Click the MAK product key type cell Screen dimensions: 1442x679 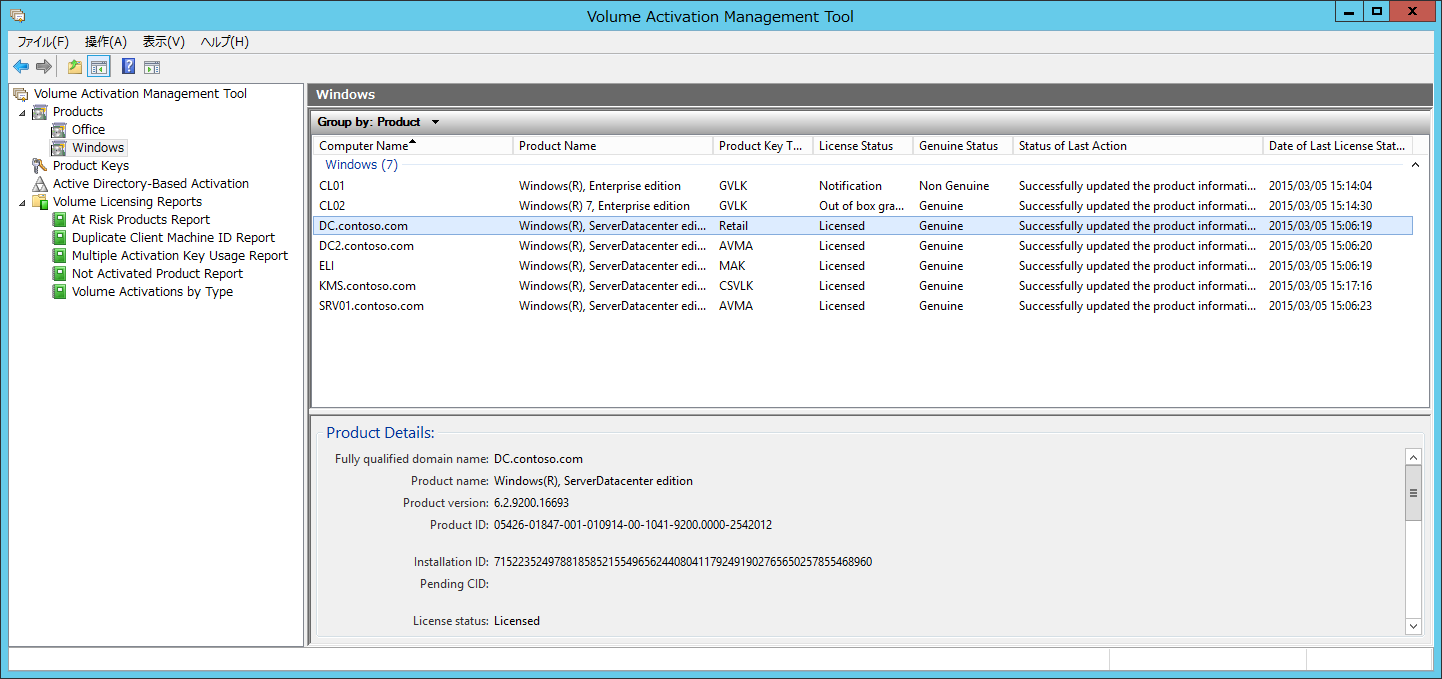point(732,266)
